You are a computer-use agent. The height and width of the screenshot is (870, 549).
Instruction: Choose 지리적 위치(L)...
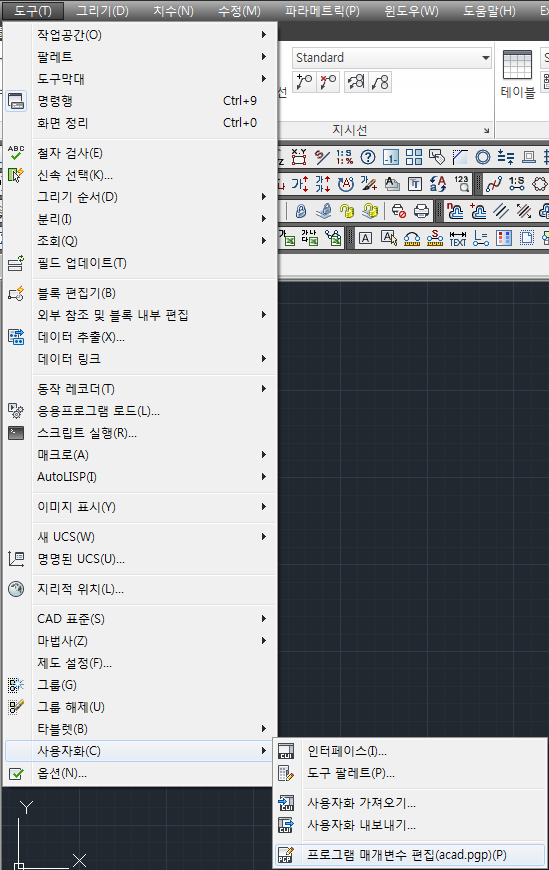coord(140,589)
